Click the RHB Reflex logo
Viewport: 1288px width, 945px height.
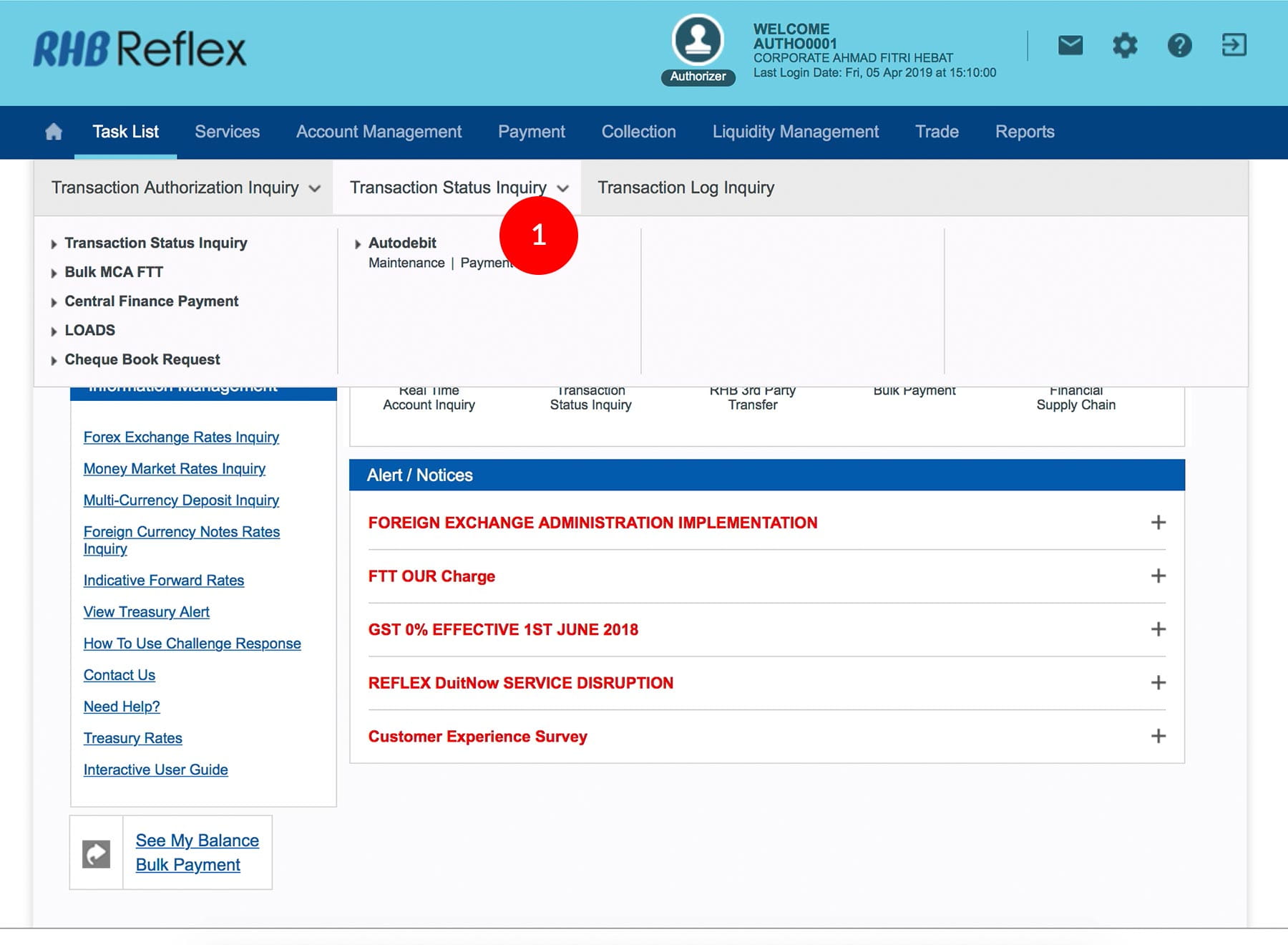coord(140,49)
